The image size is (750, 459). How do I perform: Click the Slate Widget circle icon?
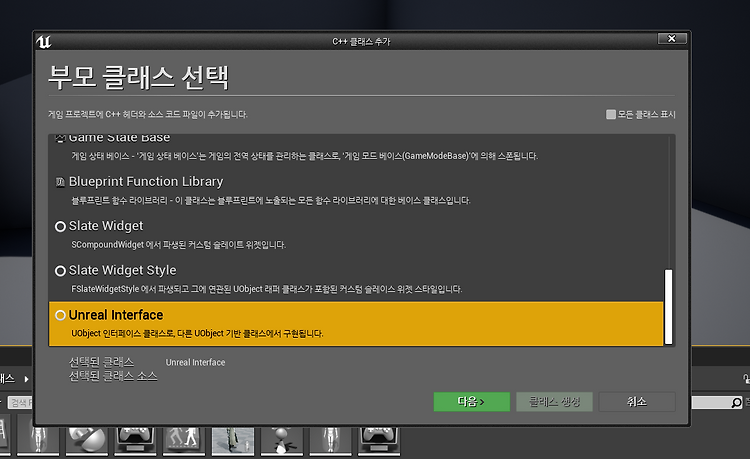tap(60, 227)
